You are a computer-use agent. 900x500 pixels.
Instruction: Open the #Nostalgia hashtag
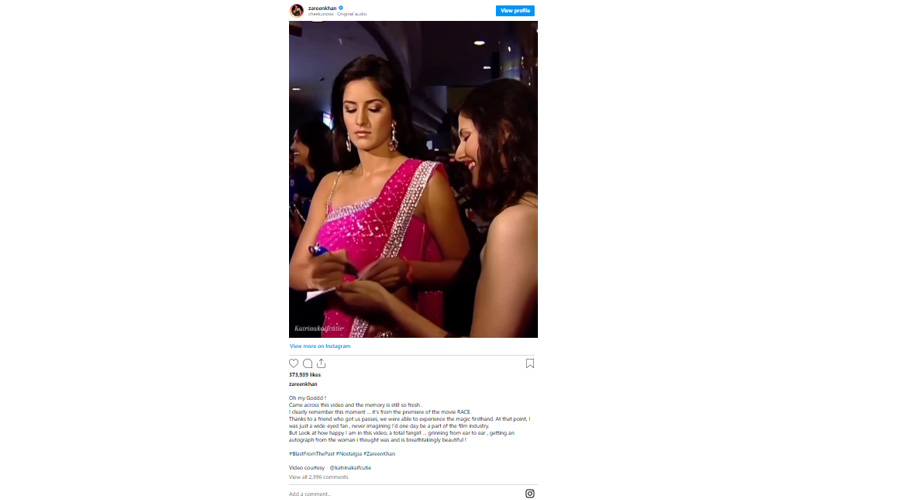(349, 454)
